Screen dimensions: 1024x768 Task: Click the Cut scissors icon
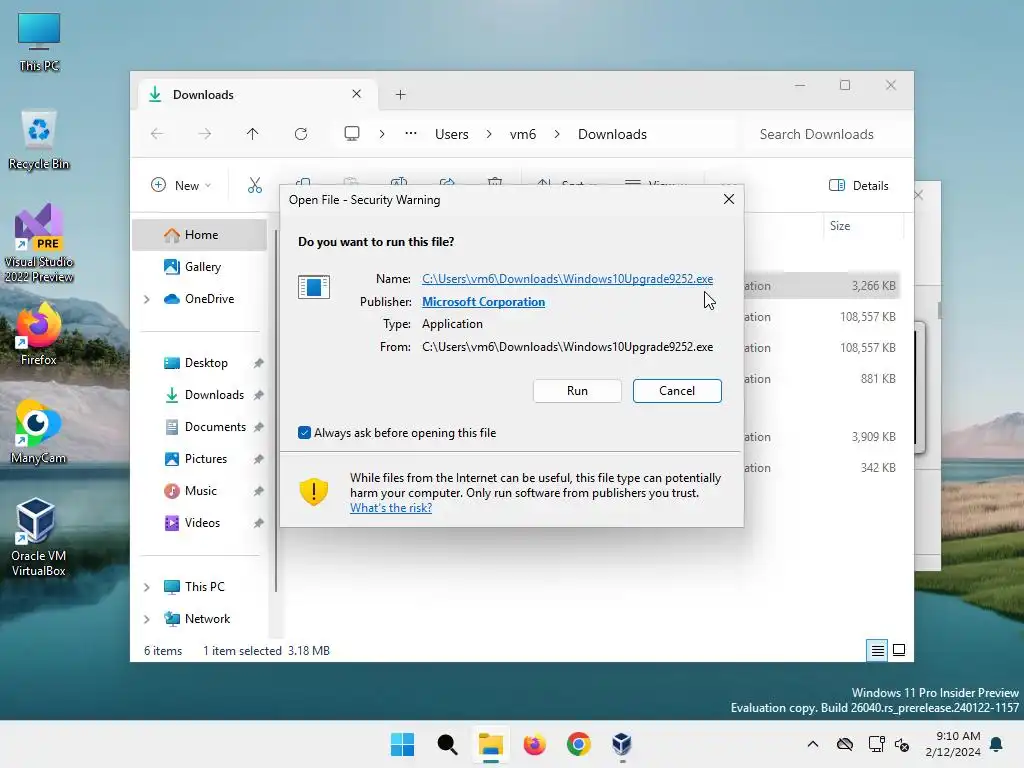pyautogui.click(x=255, y=185)
